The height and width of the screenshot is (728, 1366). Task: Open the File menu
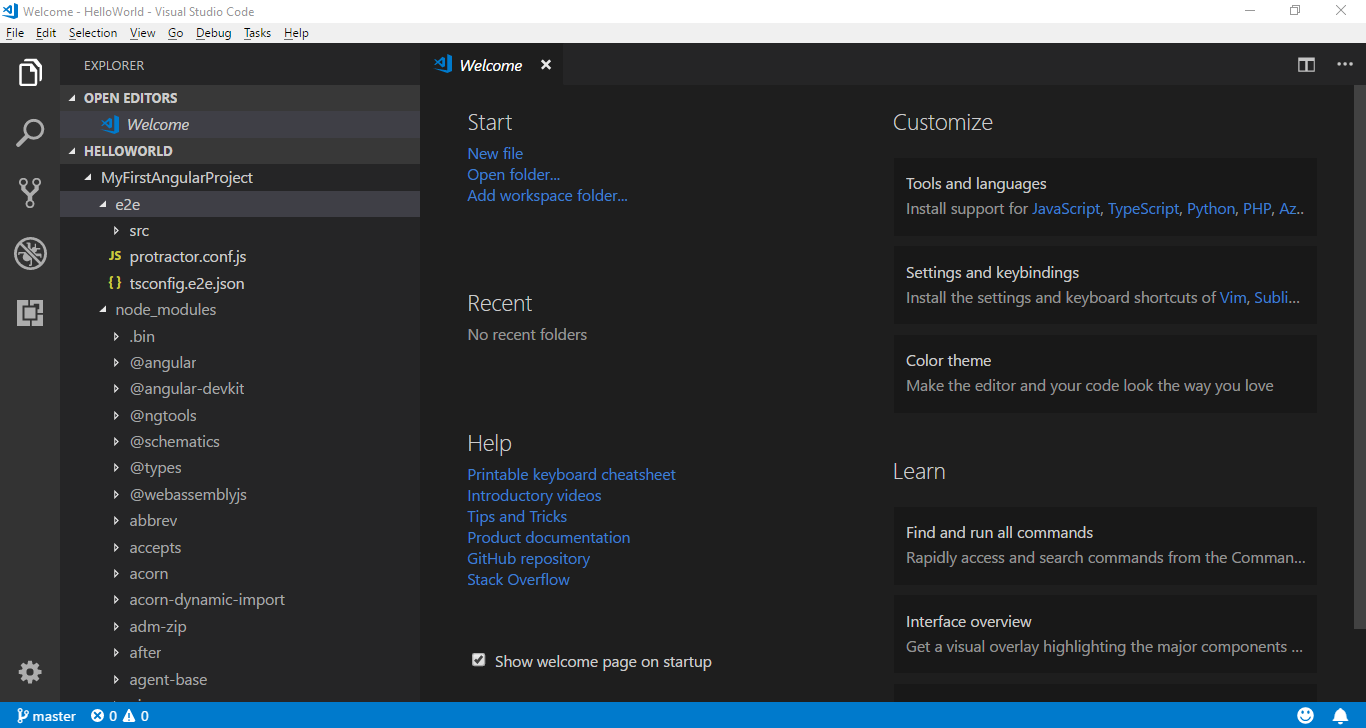[x=14, y=33]
